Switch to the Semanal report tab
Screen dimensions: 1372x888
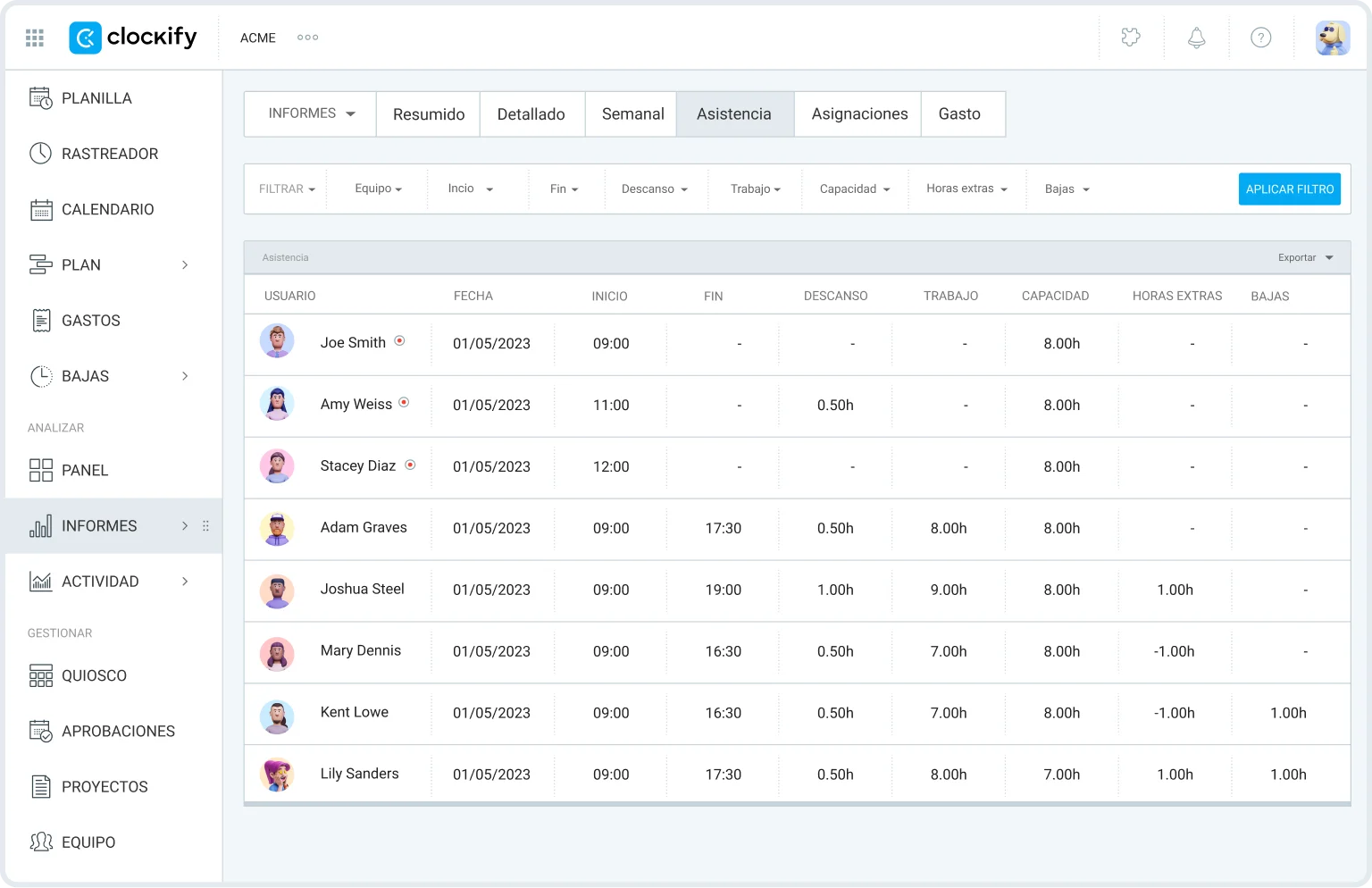pos(632,114)
